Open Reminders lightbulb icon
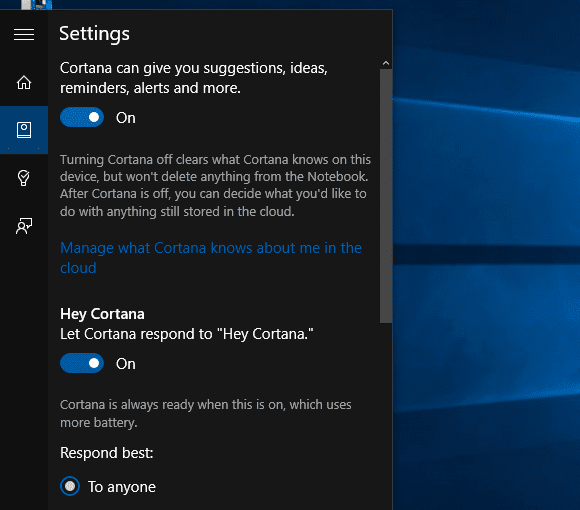 pyautogui.click(x=24, y=178)
